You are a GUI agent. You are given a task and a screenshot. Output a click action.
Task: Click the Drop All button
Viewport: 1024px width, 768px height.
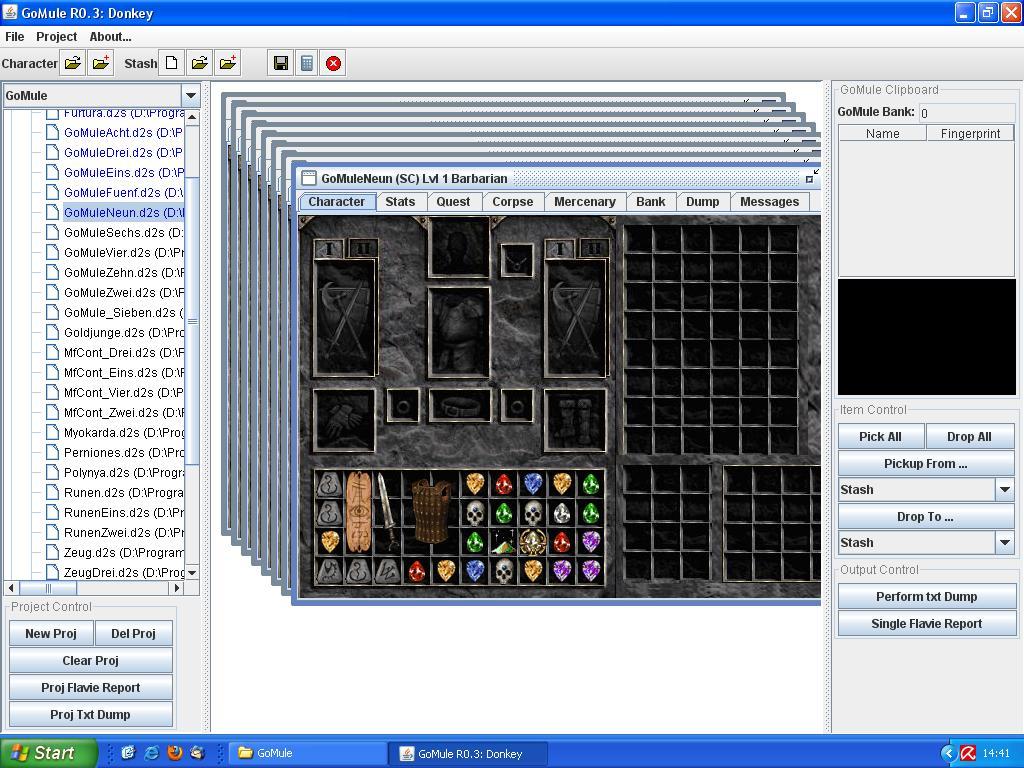point(969,436)
